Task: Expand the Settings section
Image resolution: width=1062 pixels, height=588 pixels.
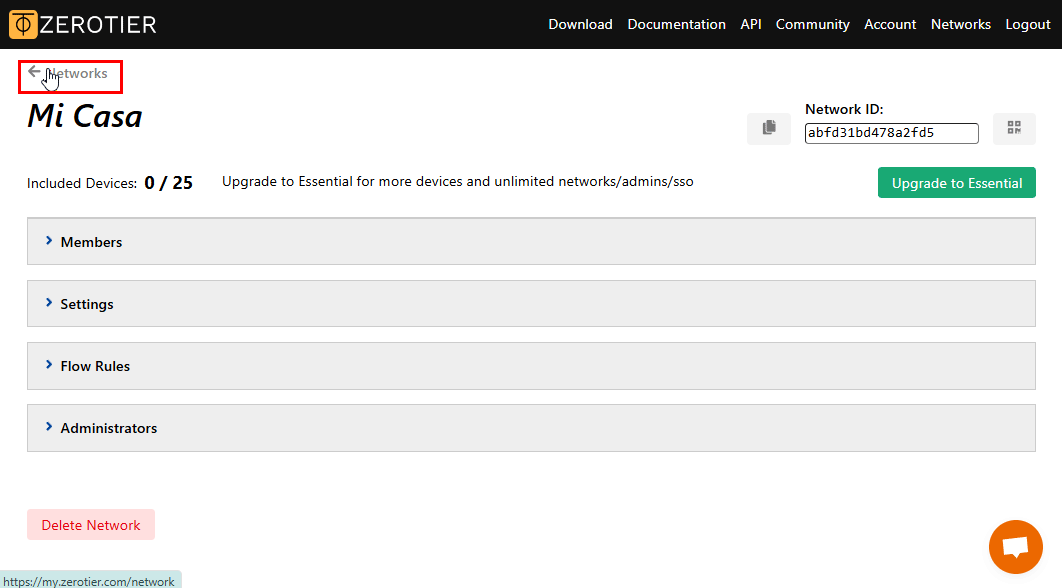Action: coord(87,304)
